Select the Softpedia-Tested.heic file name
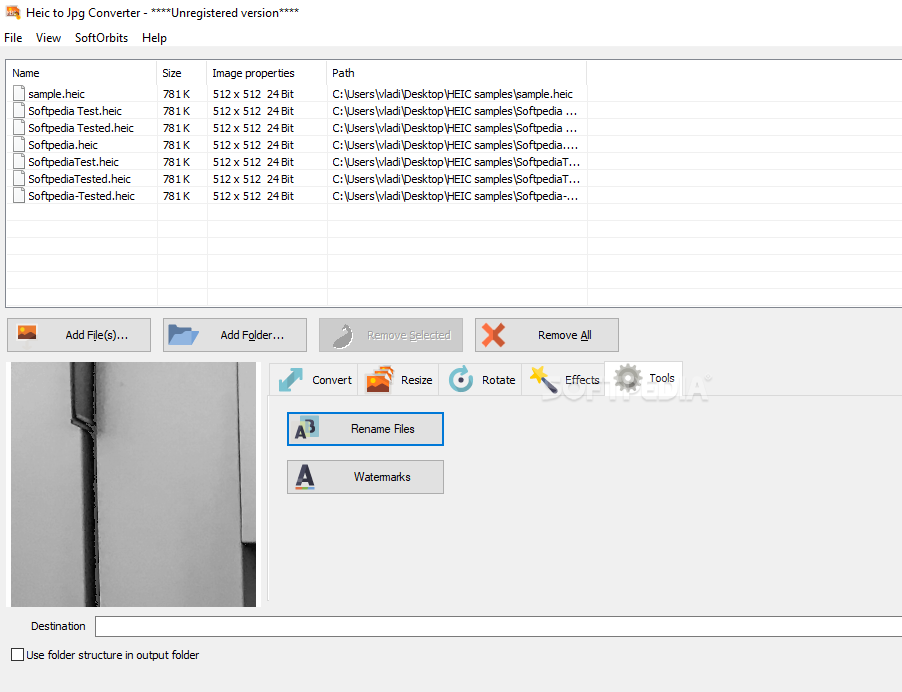 click(x=81, y=196)
